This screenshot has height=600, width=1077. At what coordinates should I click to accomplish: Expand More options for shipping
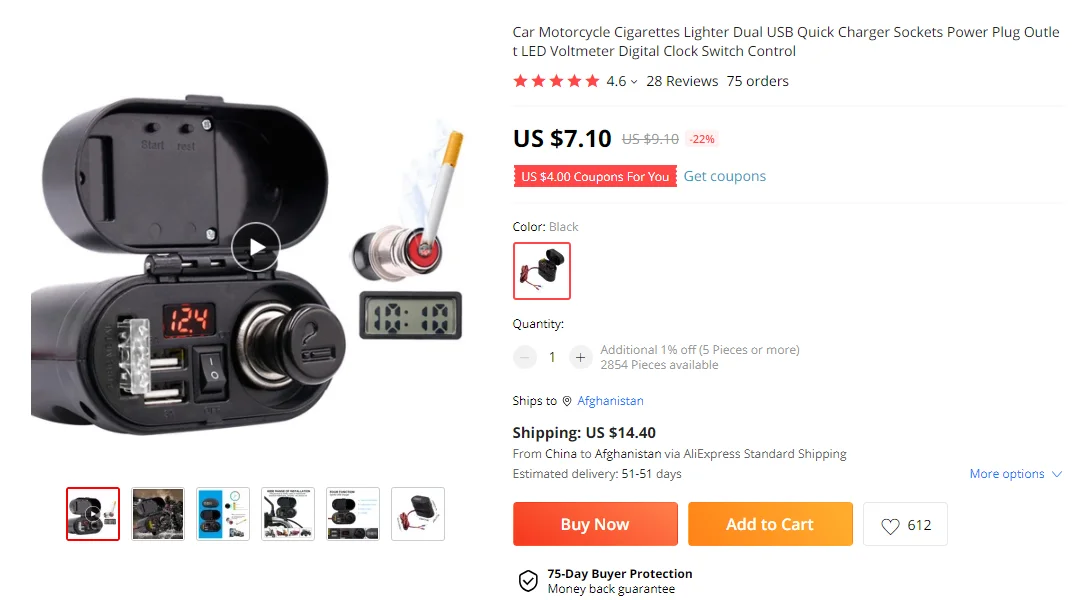(1015, 474)
